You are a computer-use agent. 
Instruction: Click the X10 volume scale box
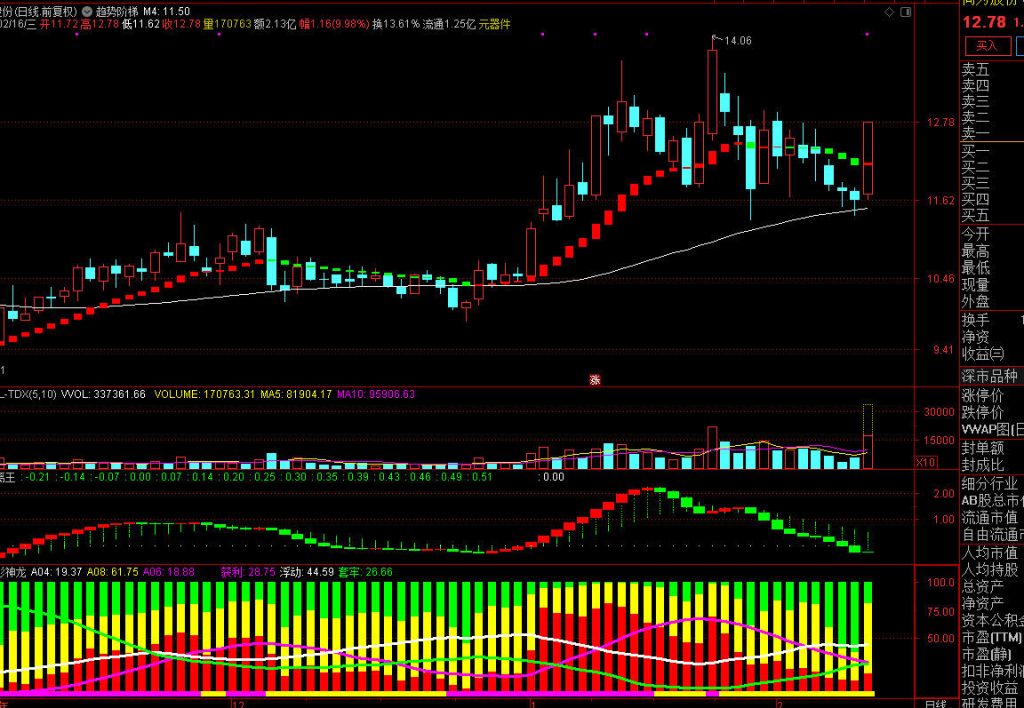pyautogui.click(x=927, y=463)
